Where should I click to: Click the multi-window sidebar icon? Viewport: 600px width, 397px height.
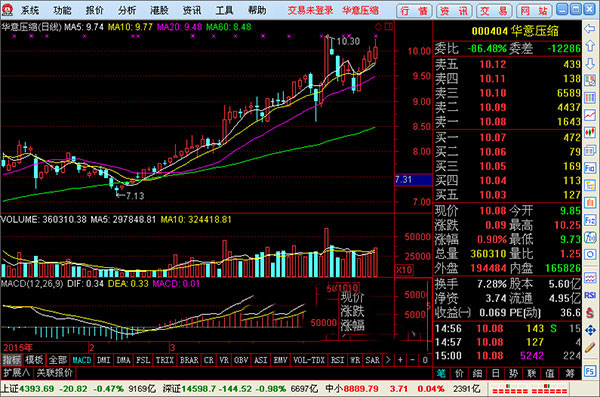pyautogui.click(x=590, y=150)
